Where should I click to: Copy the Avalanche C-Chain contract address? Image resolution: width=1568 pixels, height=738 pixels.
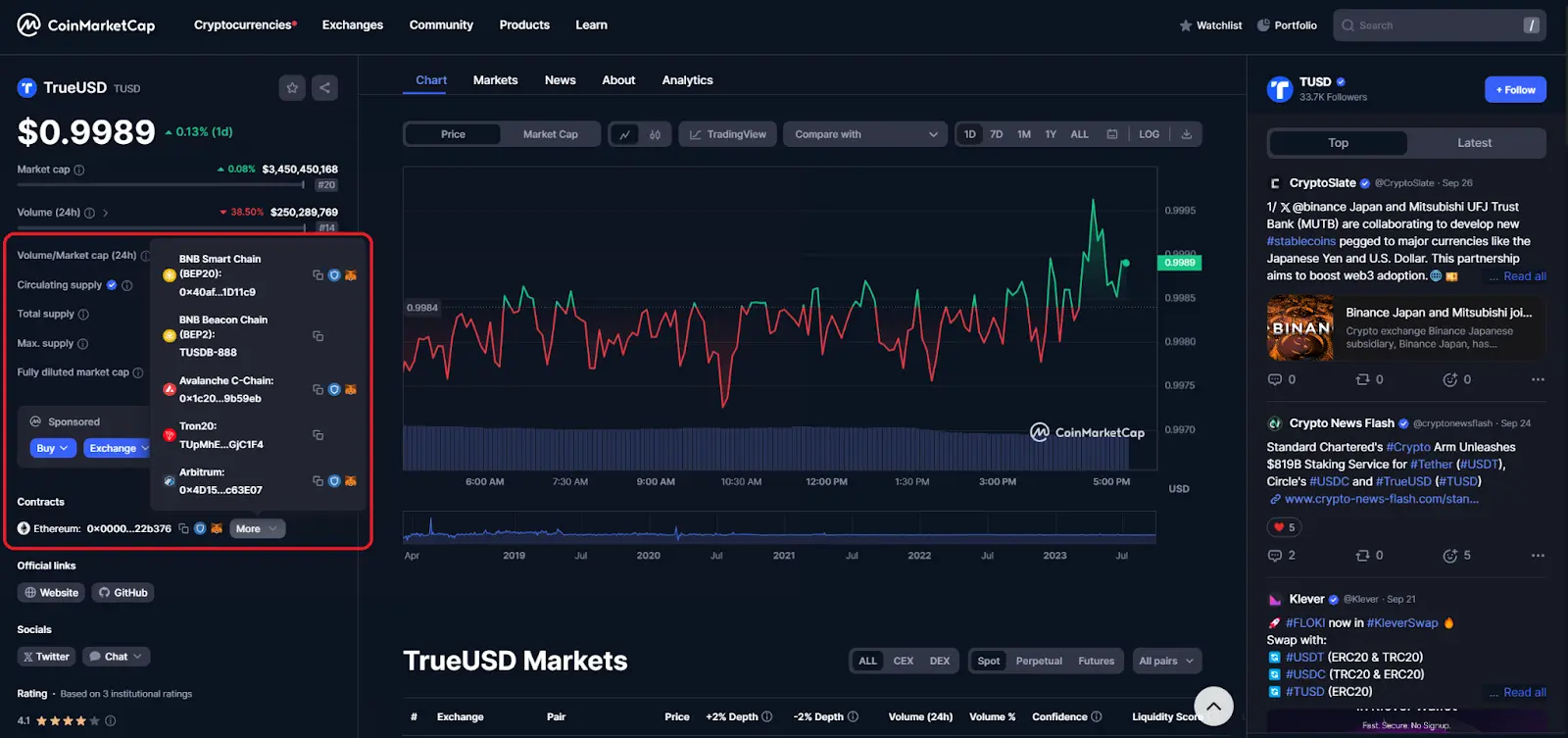click(x=318, y=389)
